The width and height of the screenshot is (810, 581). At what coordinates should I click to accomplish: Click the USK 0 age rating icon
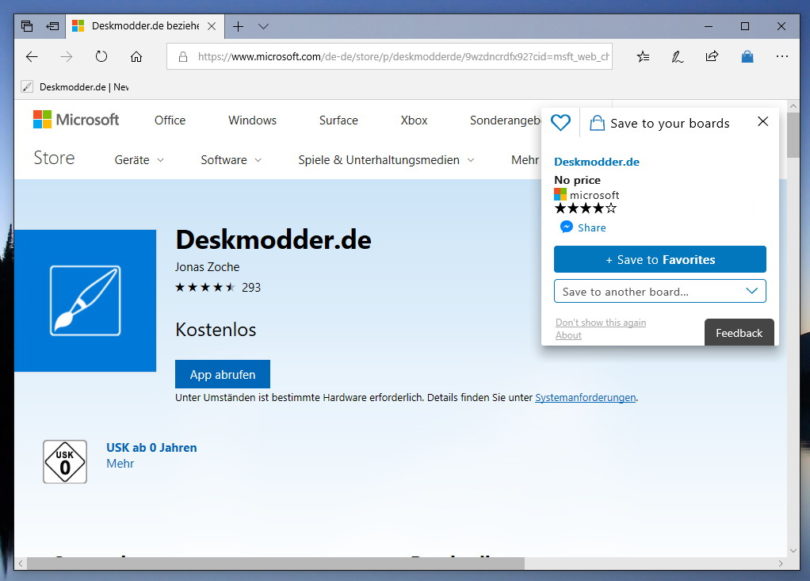pyautogui.click(x=64, y=461)
